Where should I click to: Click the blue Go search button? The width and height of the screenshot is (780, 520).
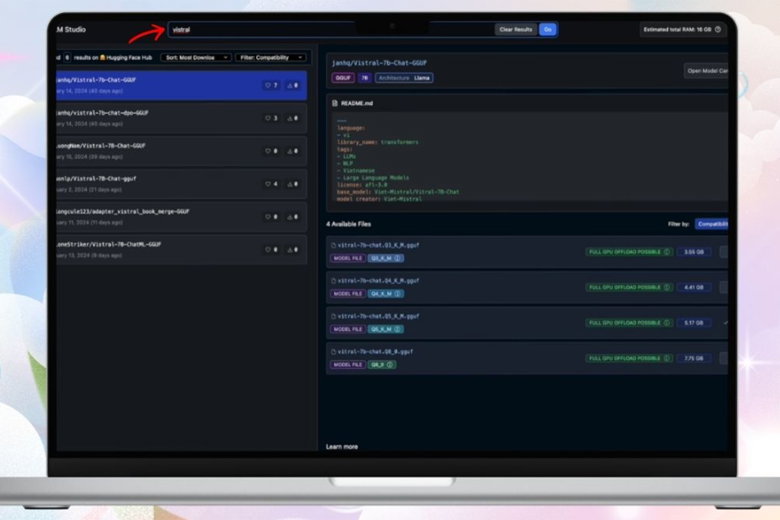click(x=548, y=30)
